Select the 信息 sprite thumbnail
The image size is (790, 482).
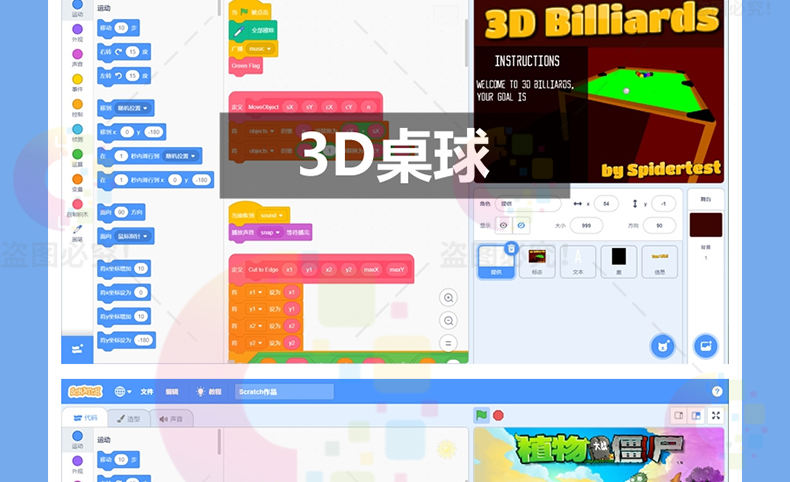coord(660,261)
